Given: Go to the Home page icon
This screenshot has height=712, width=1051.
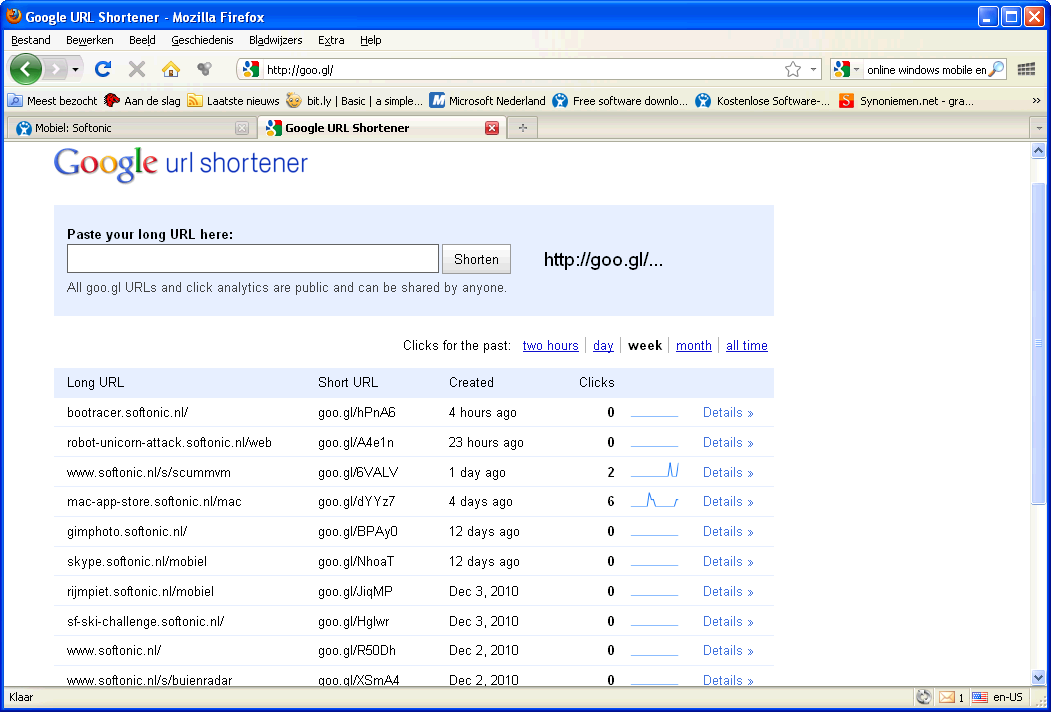Looking at the screenshot, I should click(x=171, y=69).
